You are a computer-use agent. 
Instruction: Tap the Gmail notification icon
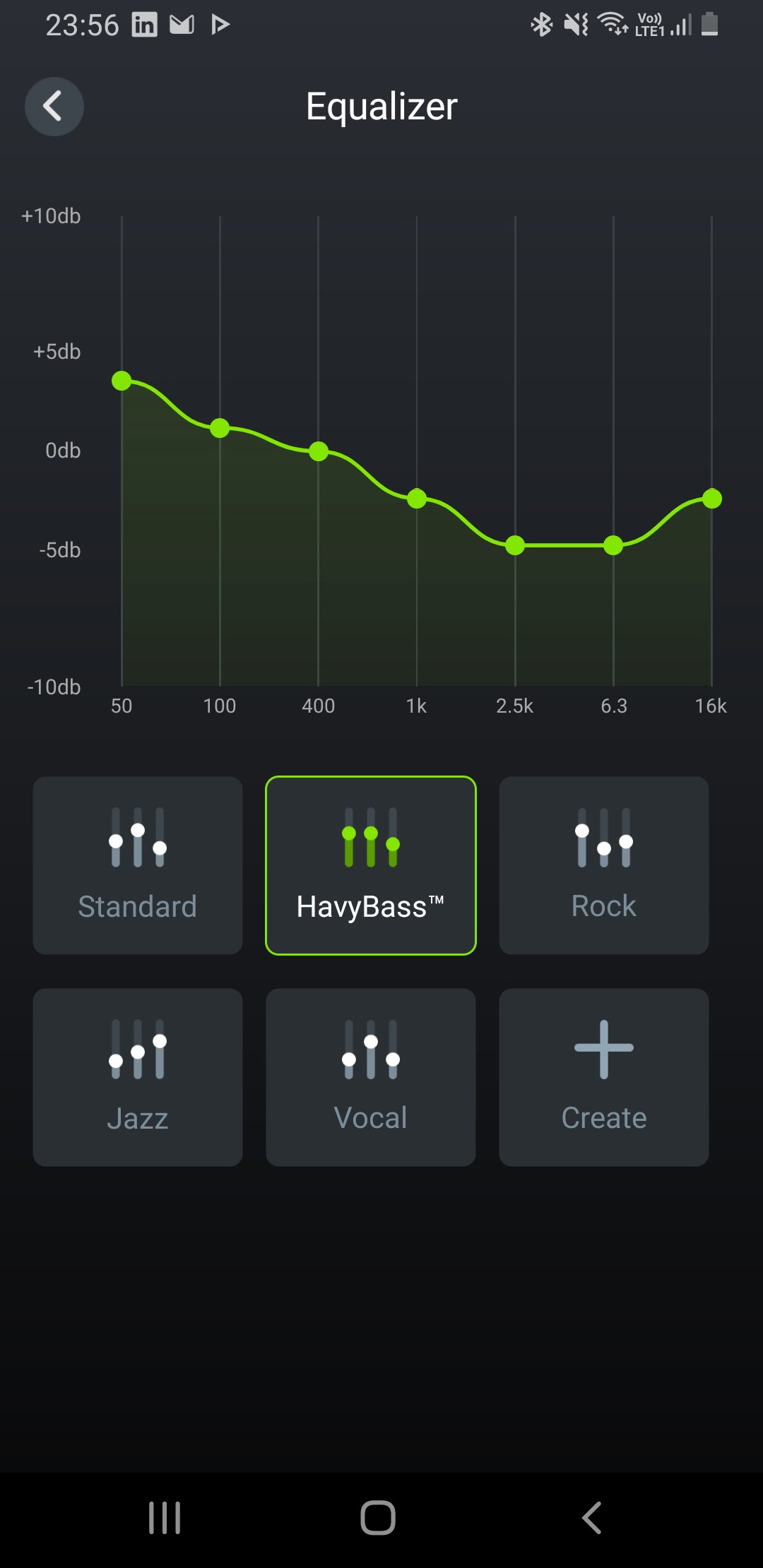(x=182, y=25)
